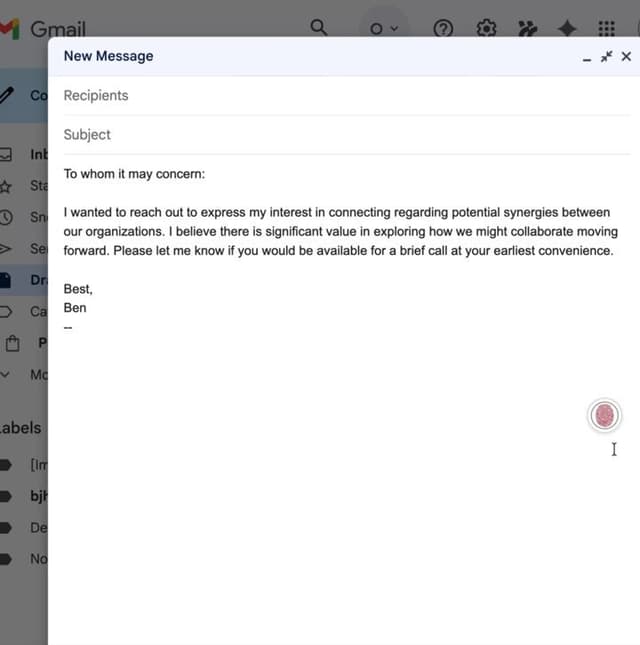The height and width of the screenshot is (645, 640).
Task: Open the 'bjh' label tag in sidebar
Action: tap(6, 496)
